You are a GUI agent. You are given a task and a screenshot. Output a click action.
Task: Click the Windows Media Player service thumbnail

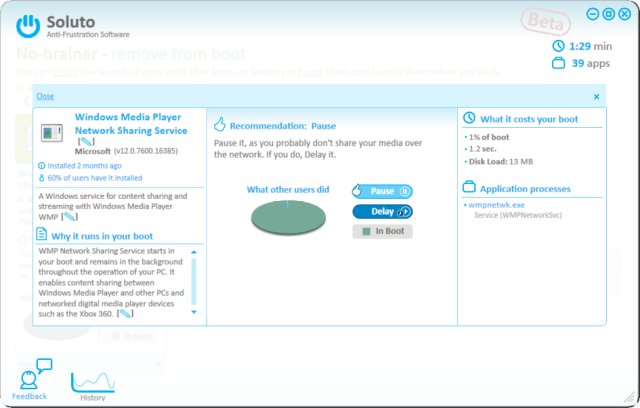tap(52, 133)
